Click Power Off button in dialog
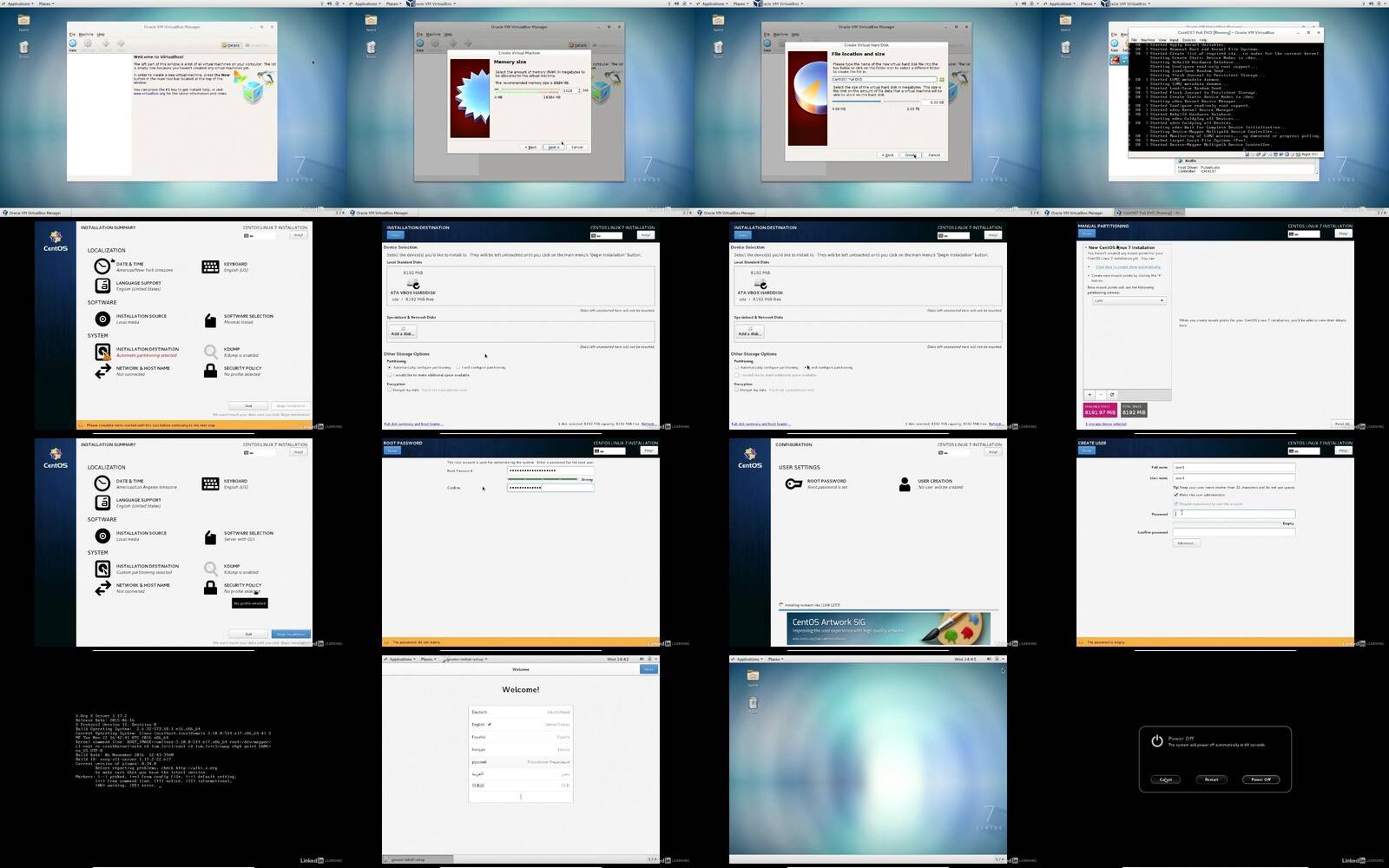 pyautogui.click(x=1261, y=779)
